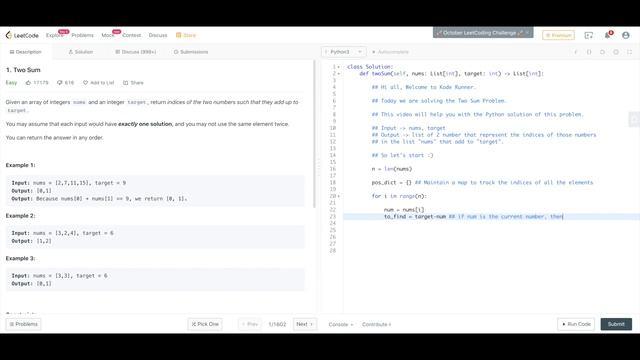
Task: Open the notifications bell
Action: tap(607, 35)
